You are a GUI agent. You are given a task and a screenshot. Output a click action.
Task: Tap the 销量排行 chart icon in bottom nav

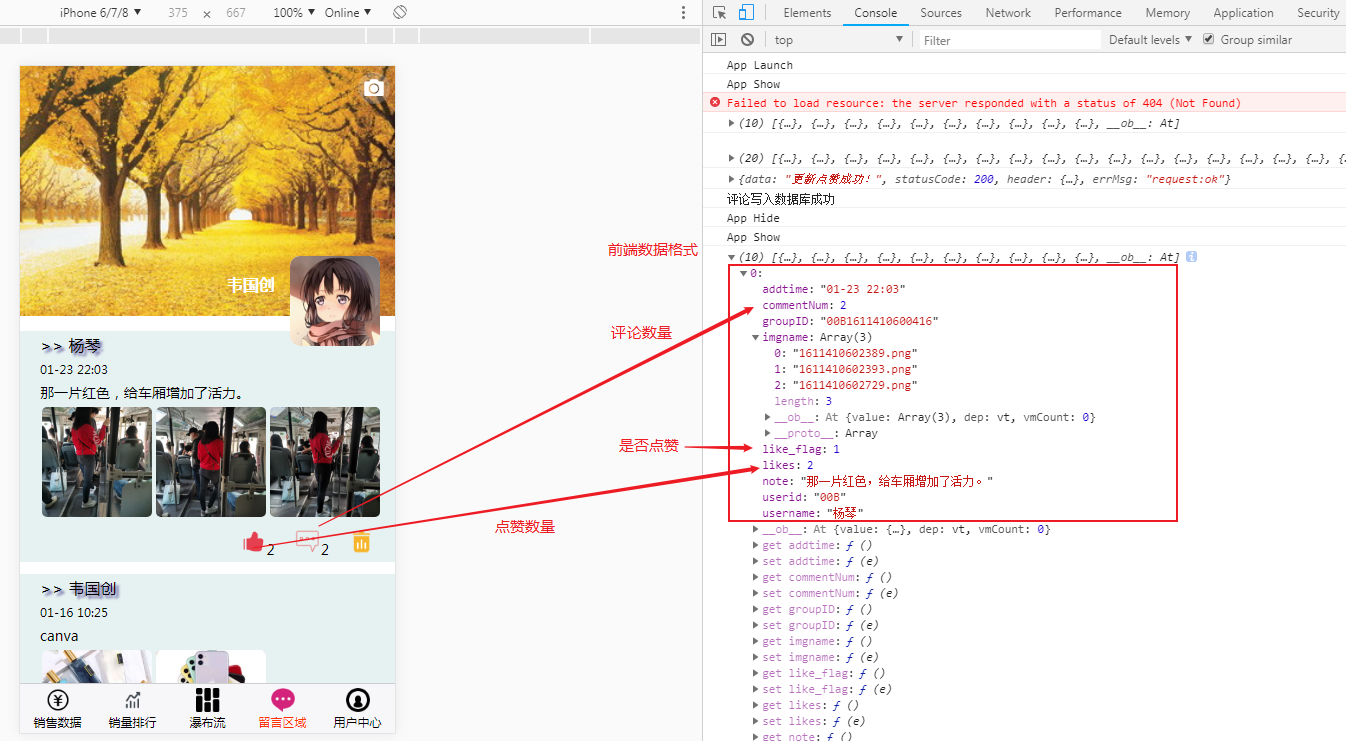[132, 702]
